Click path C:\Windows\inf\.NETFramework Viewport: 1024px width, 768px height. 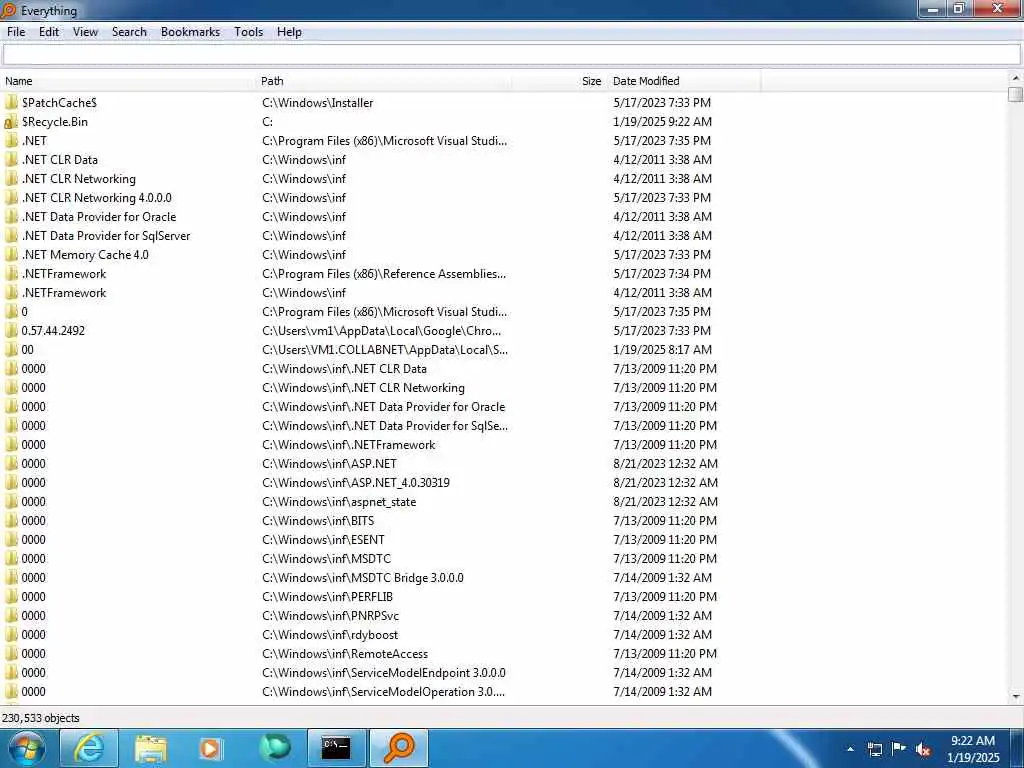(349, 445)
